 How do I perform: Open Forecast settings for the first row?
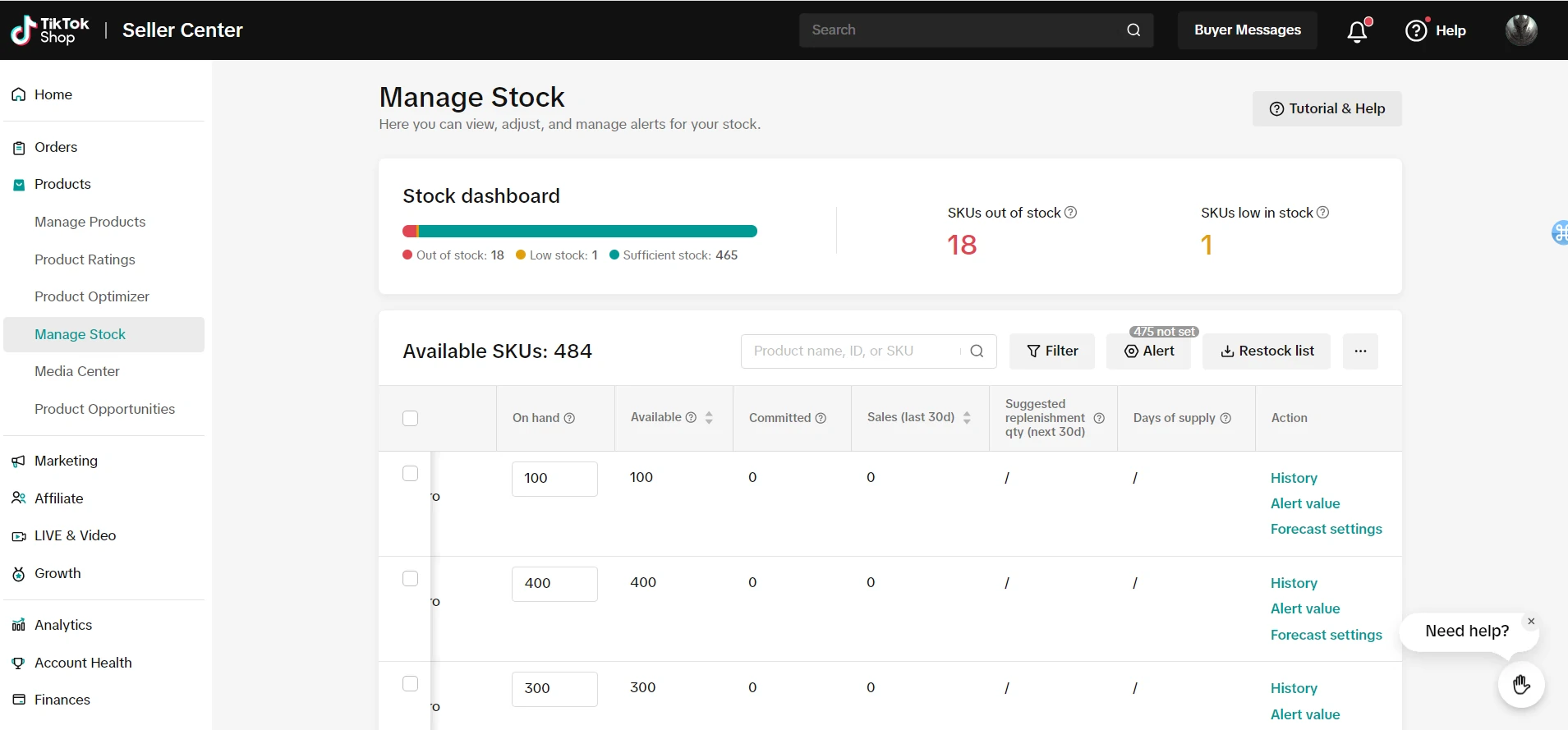tap(1326, 529)
